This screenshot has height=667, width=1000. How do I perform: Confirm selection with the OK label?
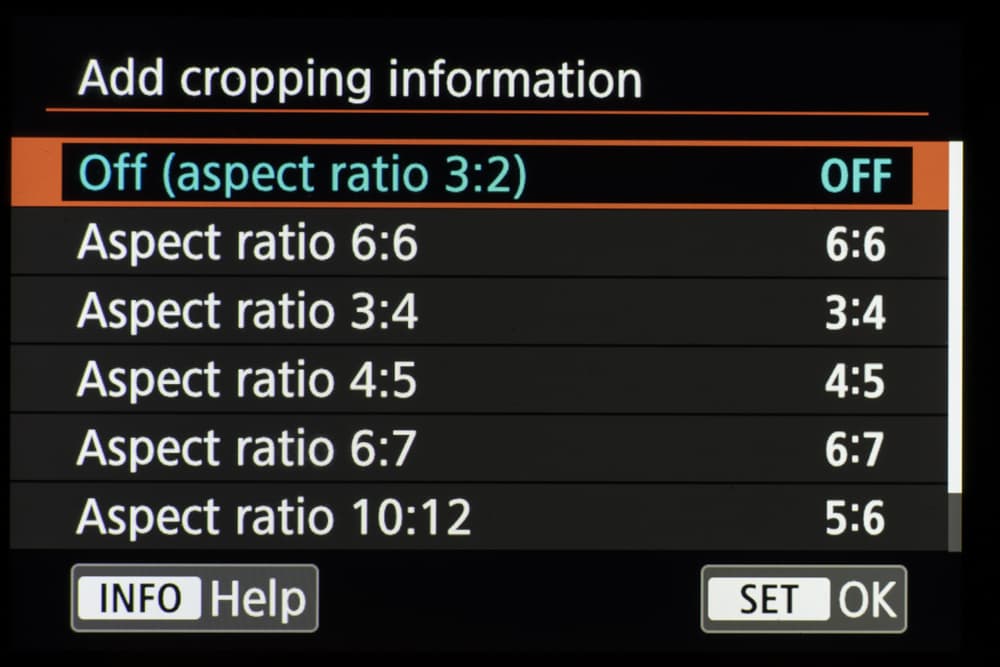tap(866, 599)
